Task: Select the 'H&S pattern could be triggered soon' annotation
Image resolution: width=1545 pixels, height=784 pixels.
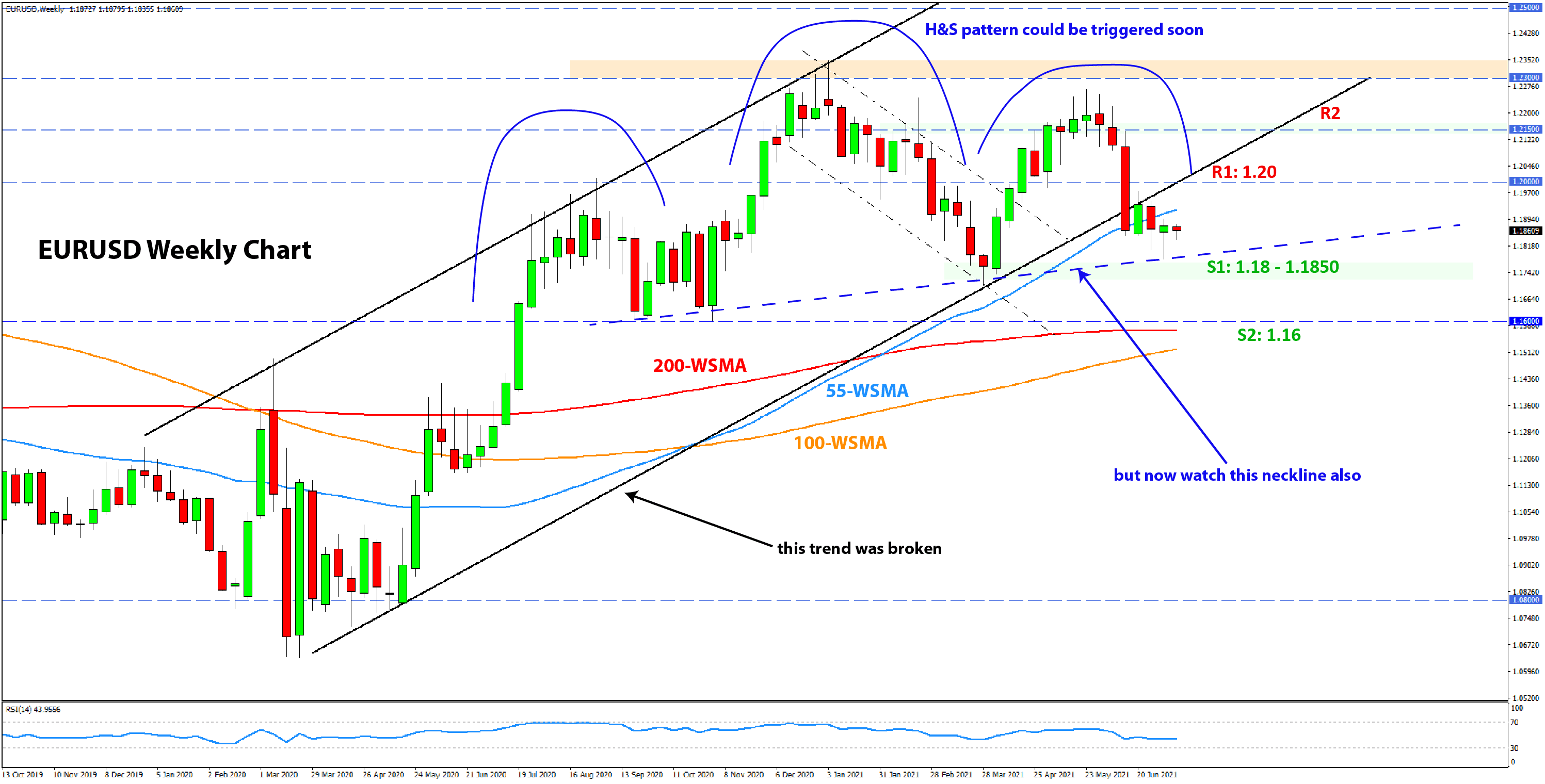Action: (x=1064, y=30)
